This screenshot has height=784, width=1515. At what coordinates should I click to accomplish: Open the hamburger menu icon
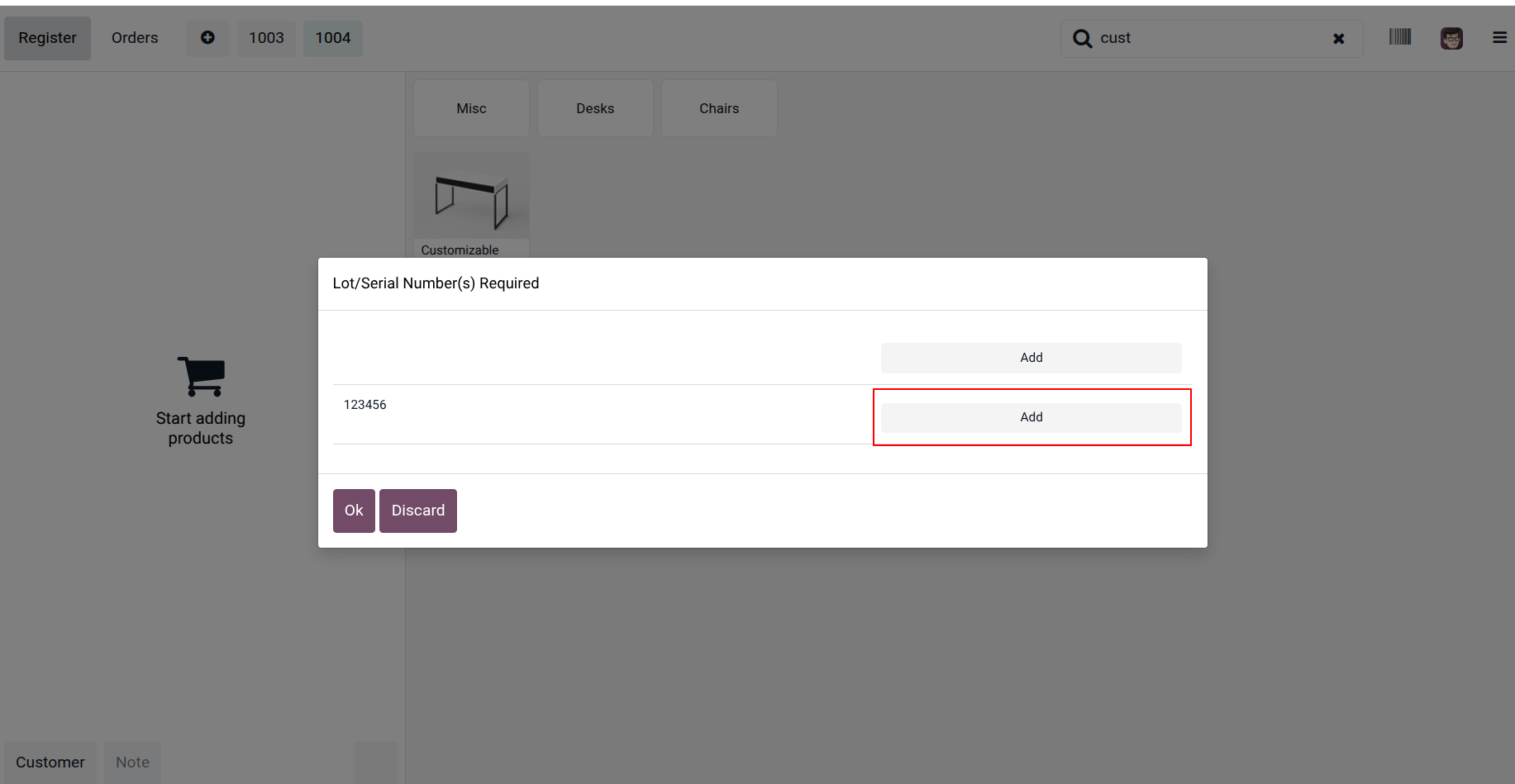coord(1499,38)
